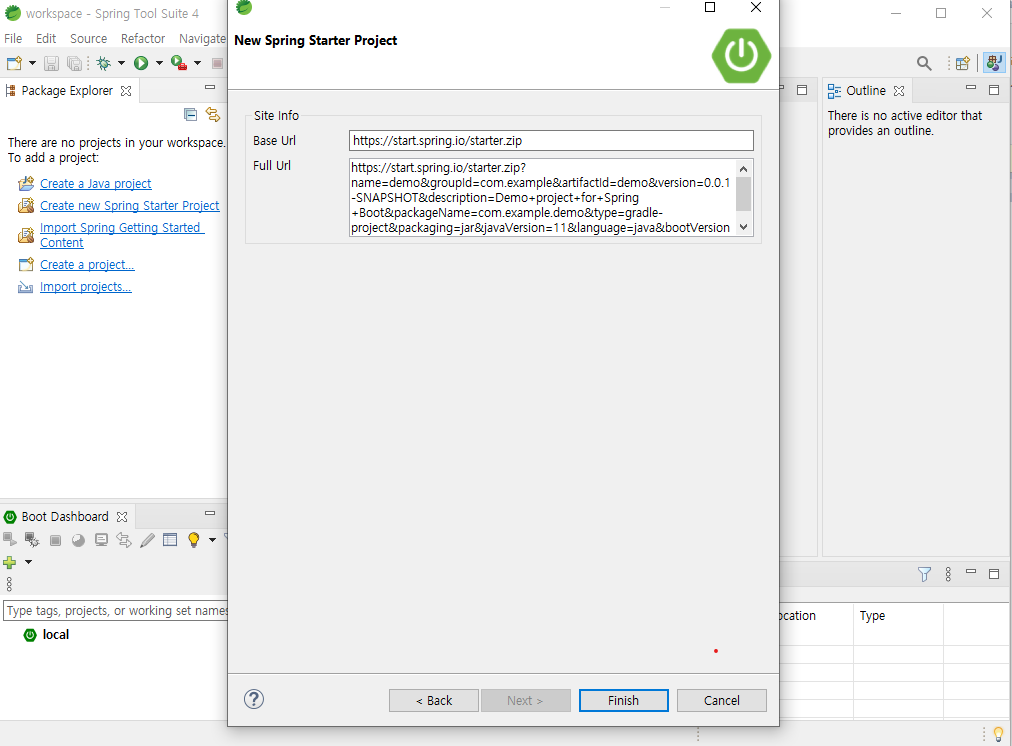Click Open Console monitor icon in Boot Dashboard

click(x=101, y=540)
